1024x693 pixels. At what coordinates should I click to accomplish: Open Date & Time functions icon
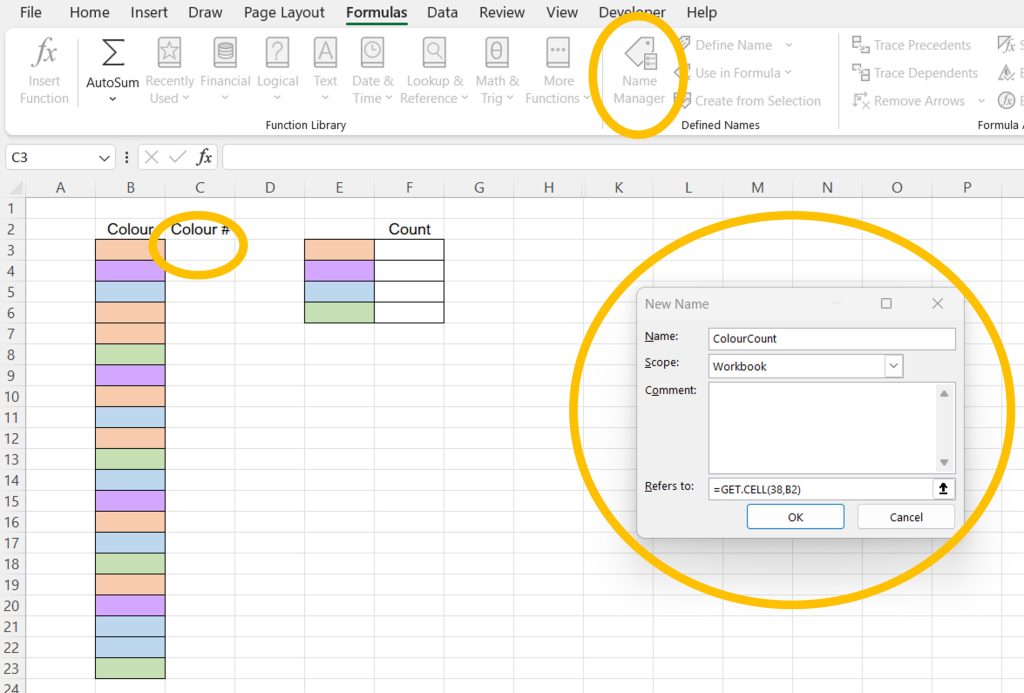click(372, 54)
